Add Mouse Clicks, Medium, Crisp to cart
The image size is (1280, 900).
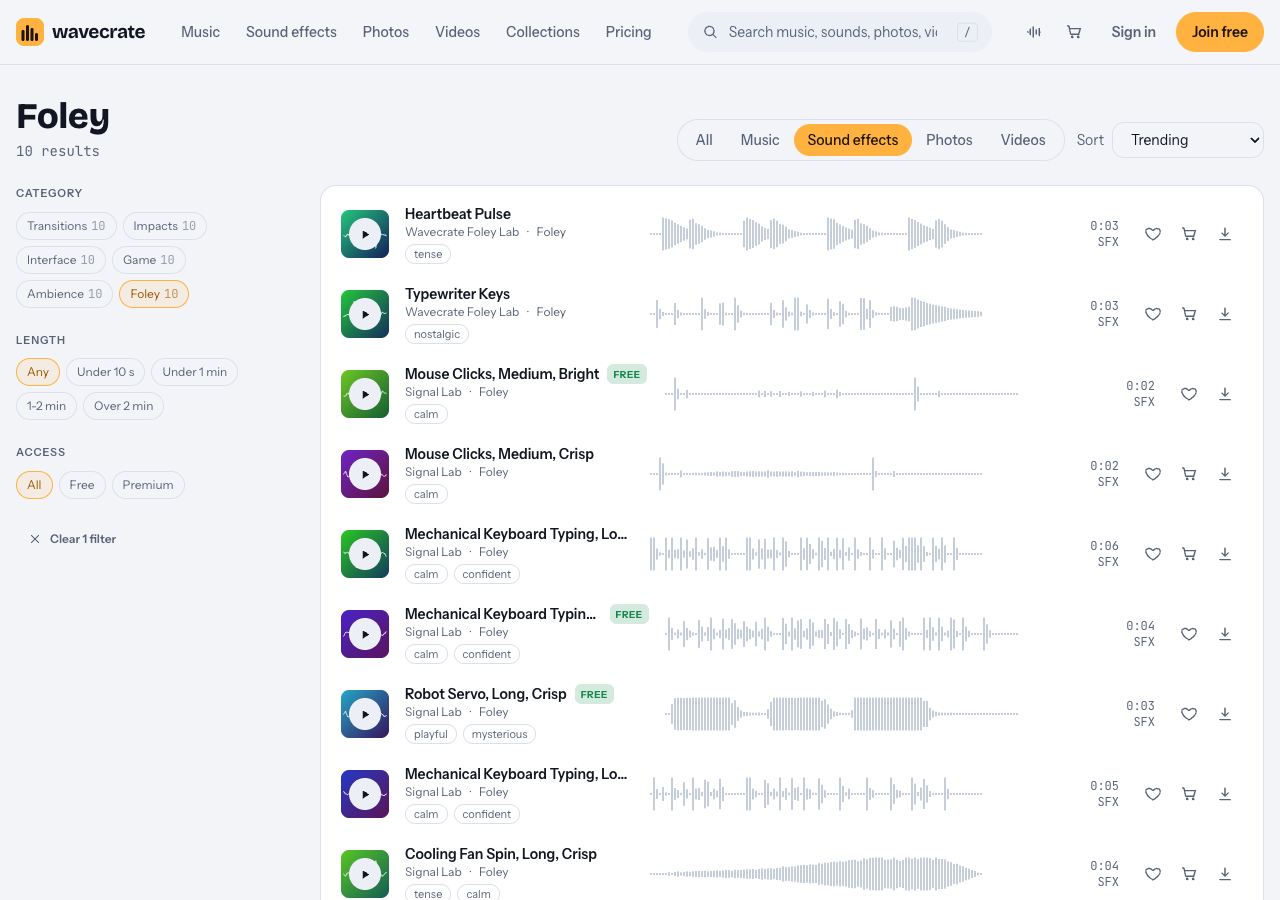(x=1189, y=474)
